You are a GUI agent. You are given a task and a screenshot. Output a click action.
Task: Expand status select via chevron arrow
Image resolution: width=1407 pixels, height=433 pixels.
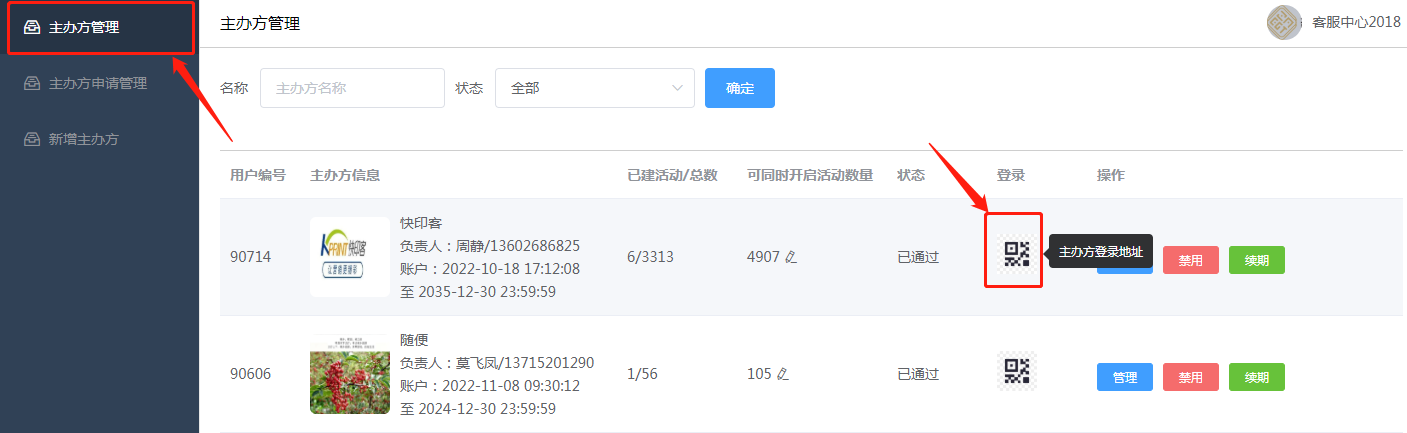677,88
